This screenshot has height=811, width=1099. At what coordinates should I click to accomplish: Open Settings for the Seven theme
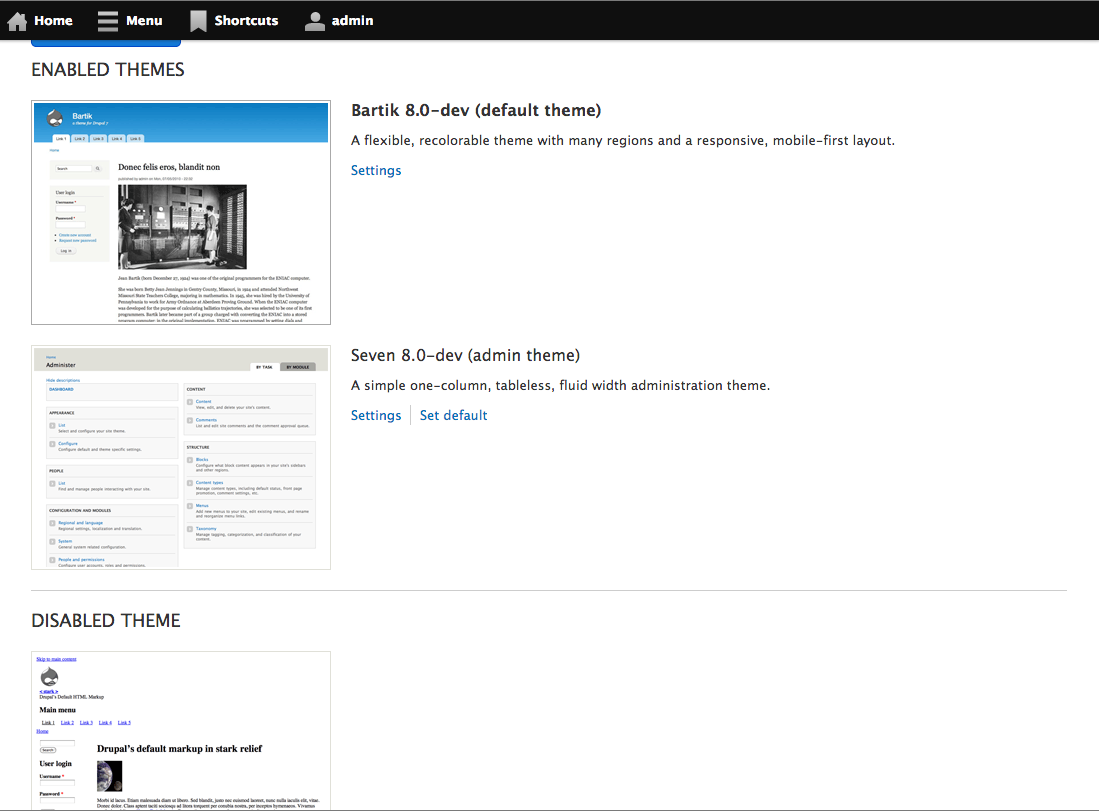(376, 415)
